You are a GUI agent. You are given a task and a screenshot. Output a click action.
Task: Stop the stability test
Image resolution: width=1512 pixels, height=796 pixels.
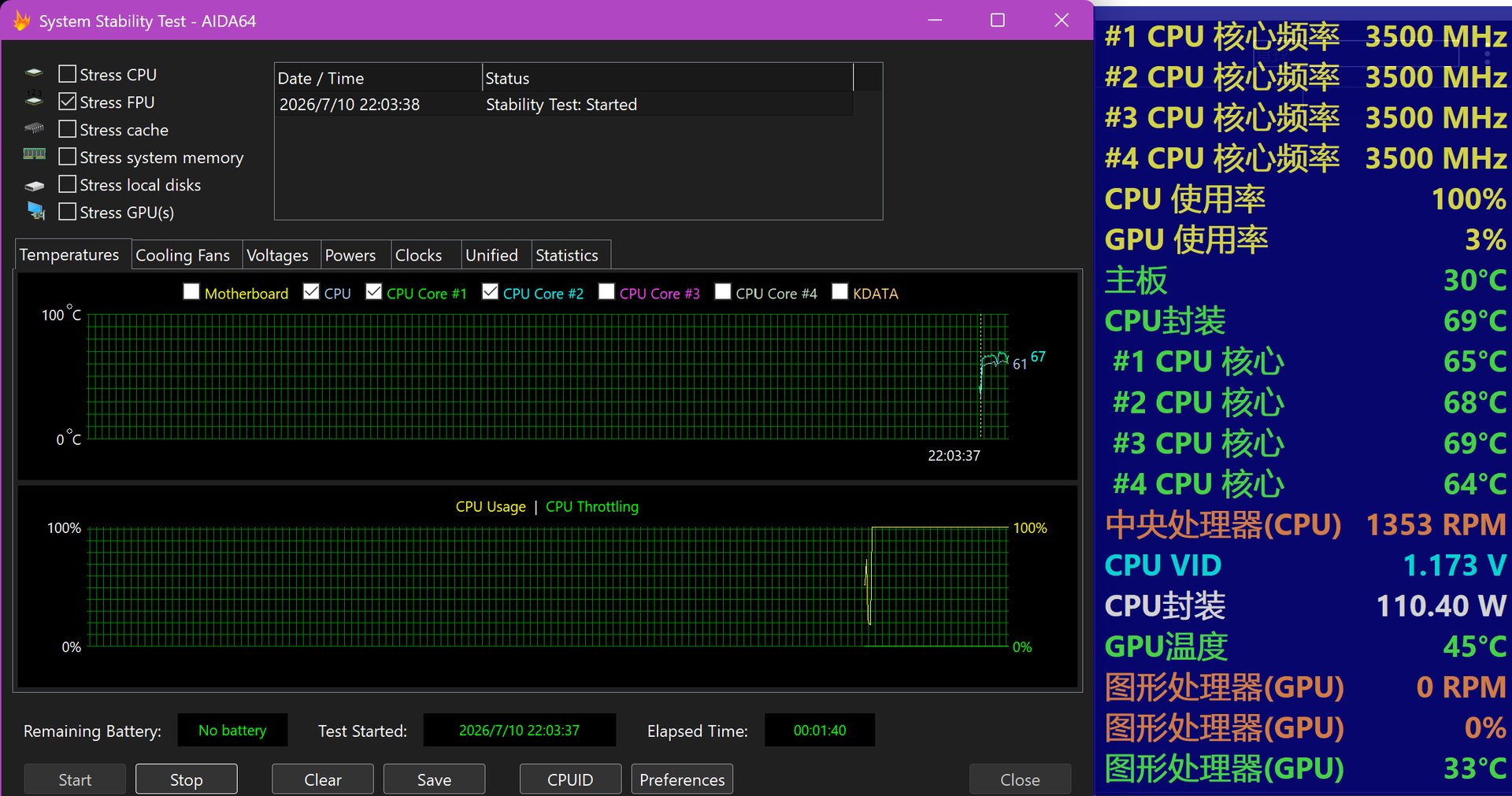[x=187, y=779]
